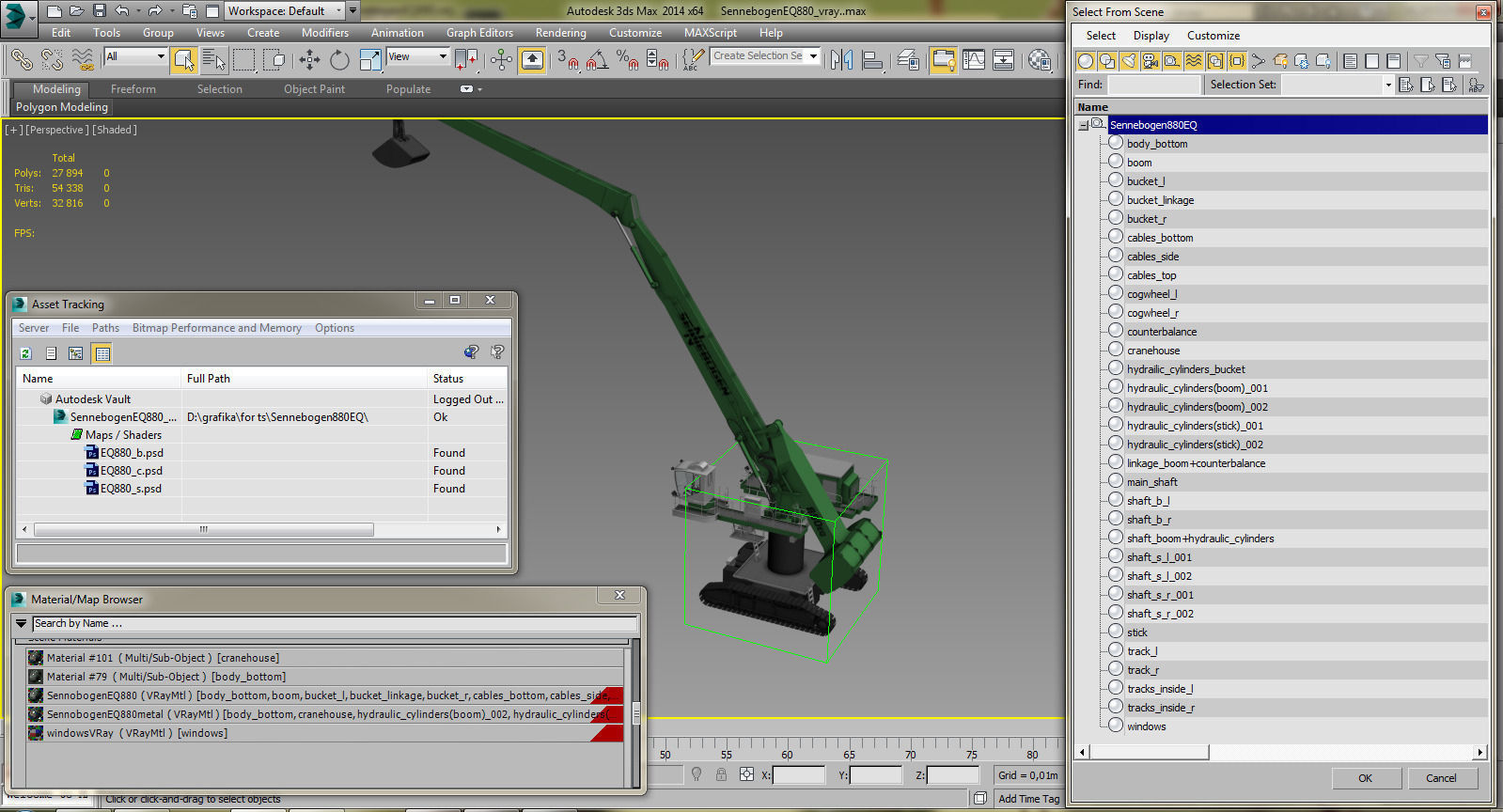Refresh assets in Asset Tracking window
This screenshot has width=1503, height=812.
point(26,353)
